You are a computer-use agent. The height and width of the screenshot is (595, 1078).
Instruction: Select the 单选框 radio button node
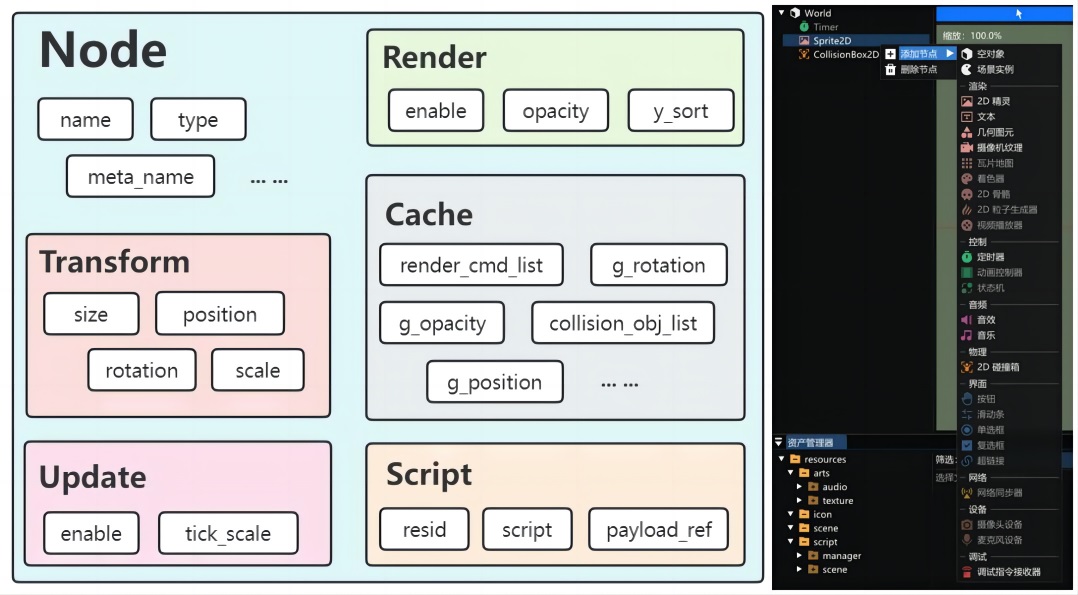click(990, 430)
